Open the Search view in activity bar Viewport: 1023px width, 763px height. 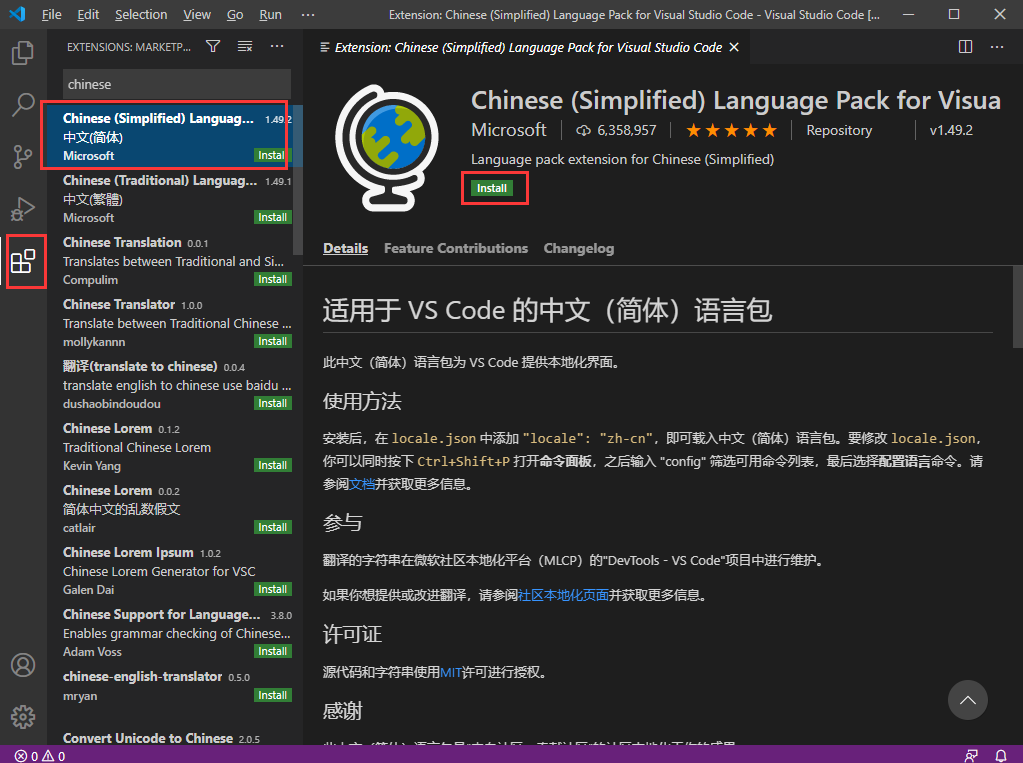click(23, 105)
